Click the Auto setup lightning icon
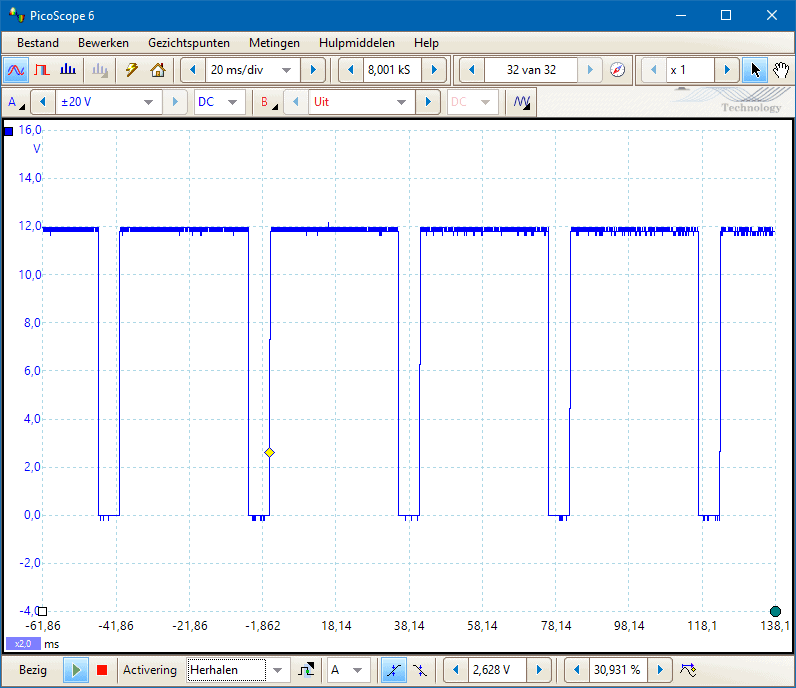 coord(131,70)
